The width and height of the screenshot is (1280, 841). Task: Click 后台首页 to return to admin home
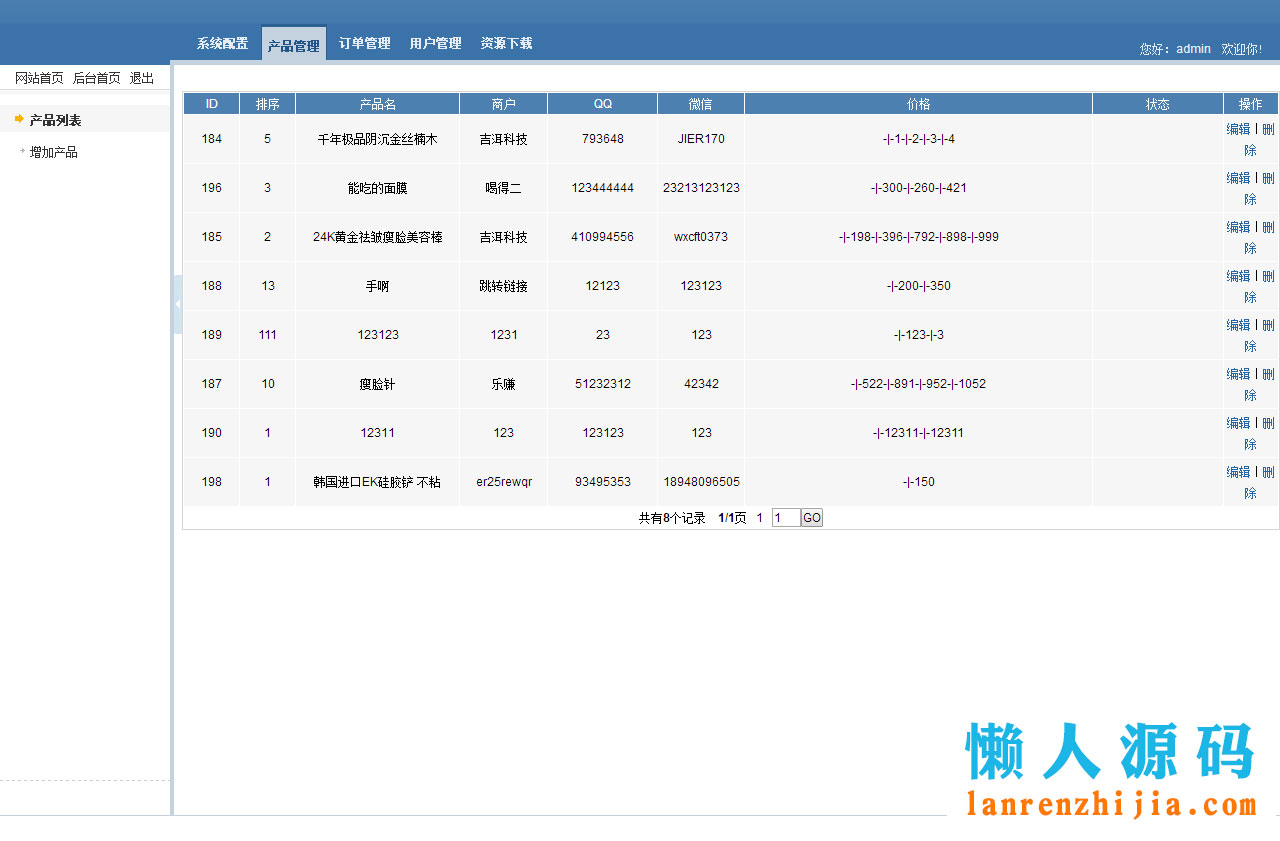click(x=95, y=77)
